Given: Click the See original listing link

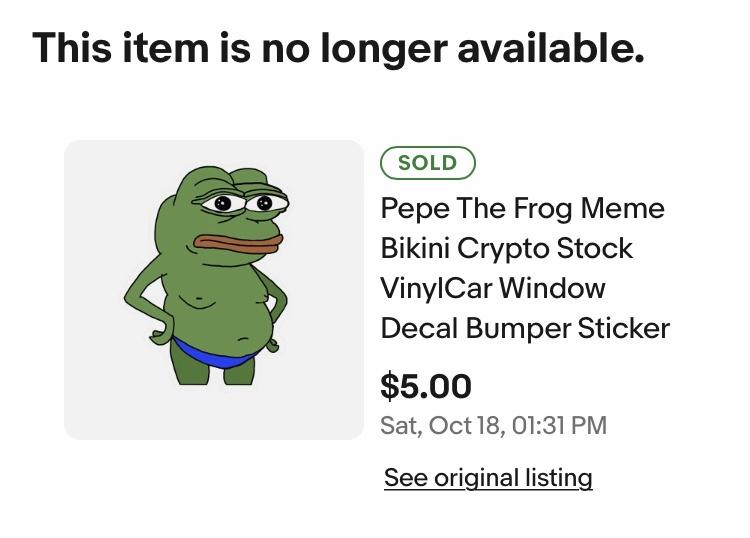Looking at the screenshot, I should 488,478.
